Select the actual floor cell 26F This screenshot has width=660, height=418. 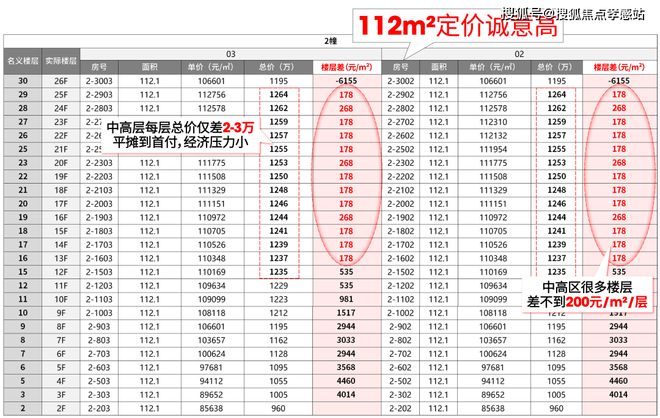click(x=61, y=81)
